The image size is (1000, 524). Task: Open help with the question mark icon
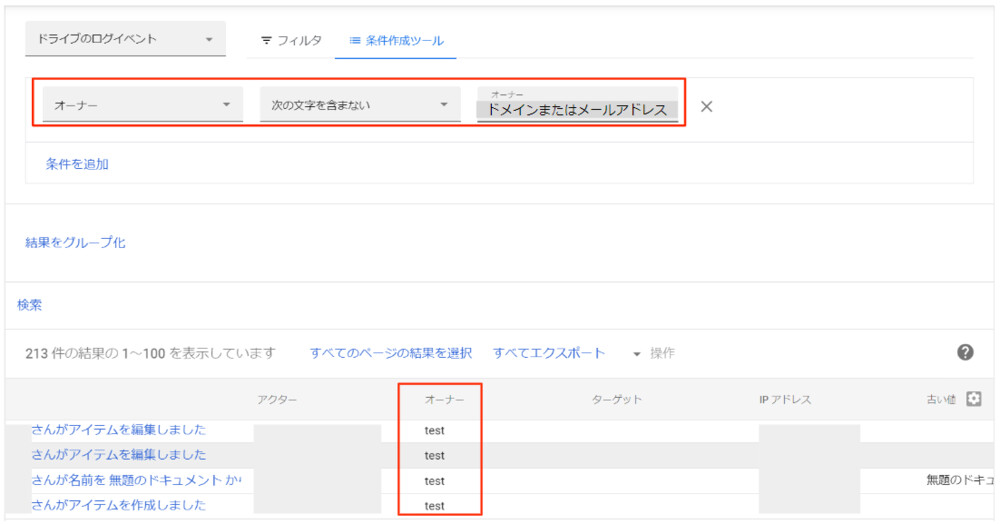965,352
